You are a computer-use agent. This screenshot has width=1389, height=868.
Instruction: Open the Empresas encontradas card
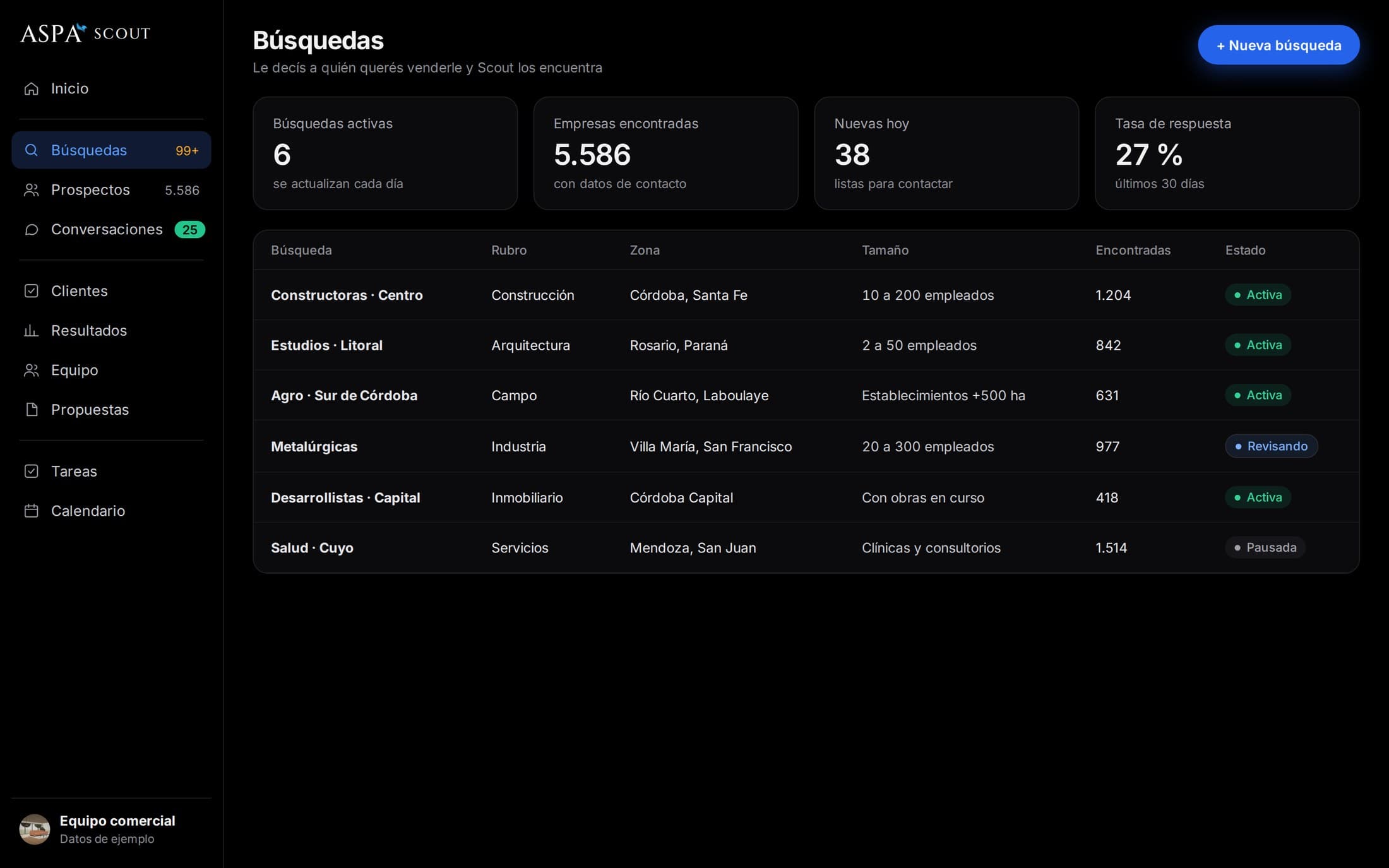[x=665, y=153]
